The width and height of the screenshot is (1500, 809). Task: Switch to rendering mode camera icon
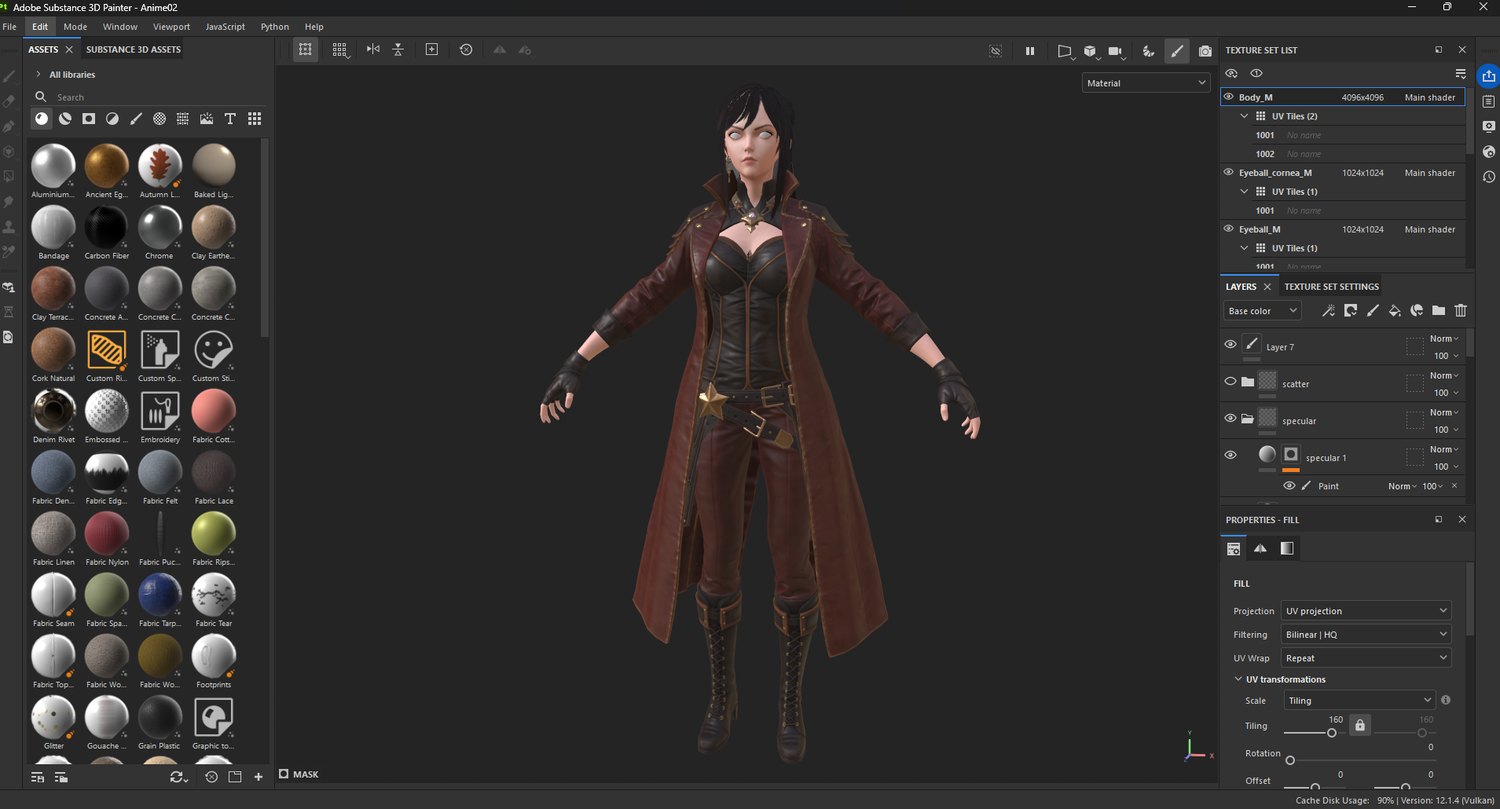(x=1205, y=50)
